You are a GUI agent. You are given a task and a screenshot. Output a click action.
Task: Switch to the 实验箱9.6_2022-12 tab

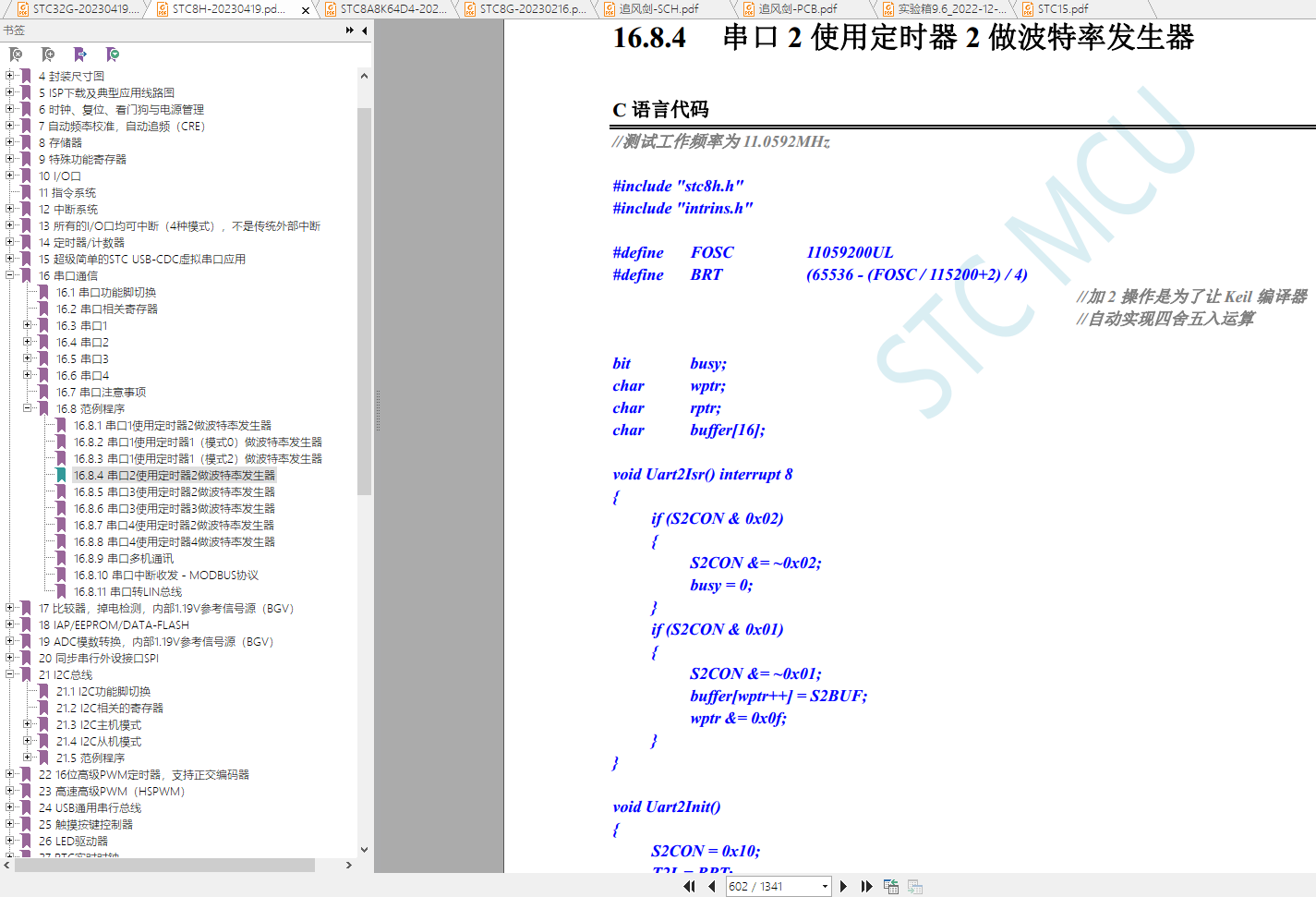pos(944,9)
